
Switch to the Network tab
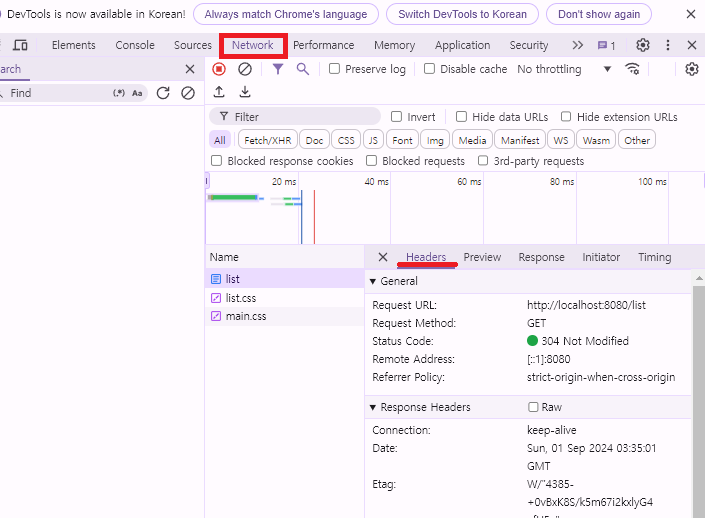pos(253,45)
